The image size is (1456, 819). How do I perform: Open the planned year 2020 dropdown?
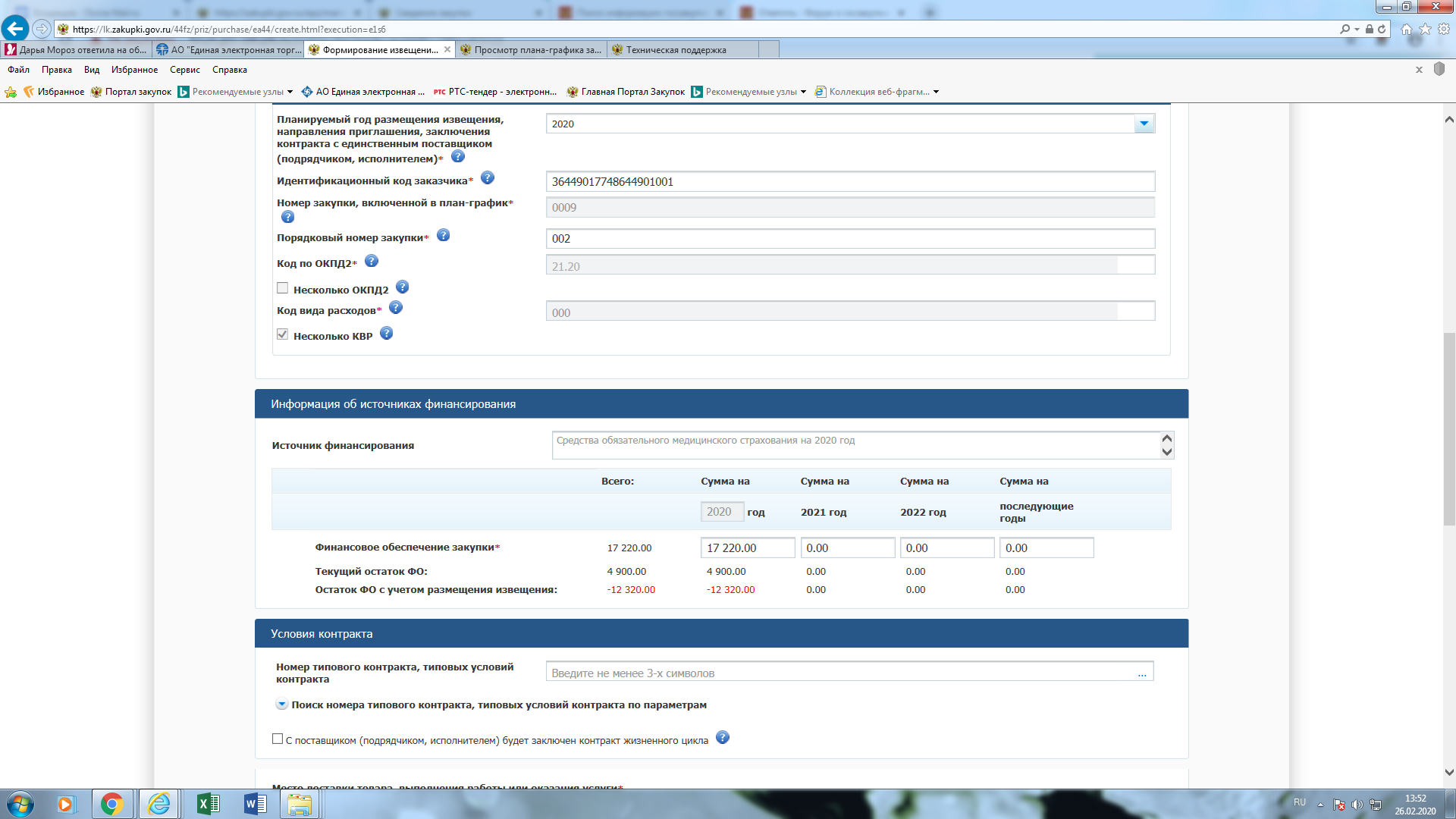(x=1144, y=124)
